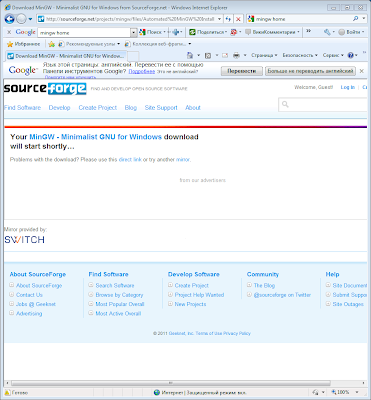The width and height of the screenshot is (371, 400).
Task: Click 'MinGW - Minimalist GNU for Windows' link
Action: (95, 137)
